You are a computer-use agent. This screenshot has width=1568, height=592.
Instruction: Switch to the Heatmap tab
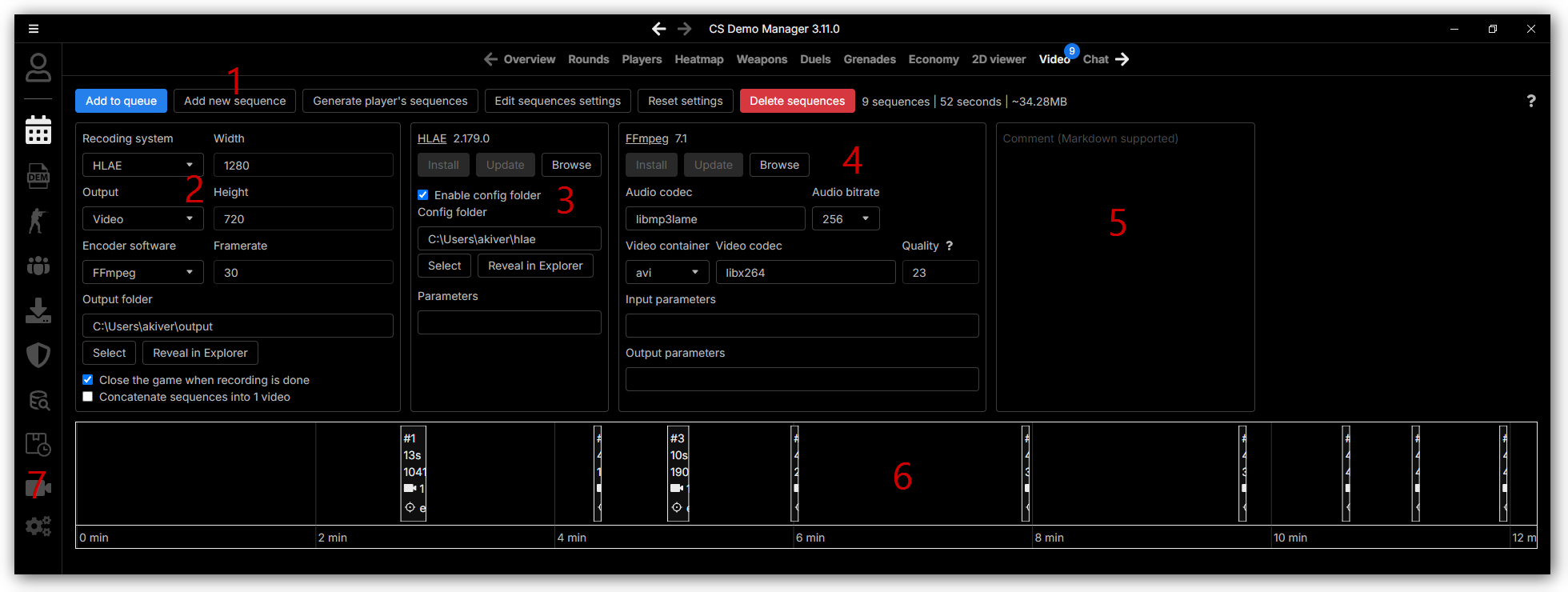699,59
